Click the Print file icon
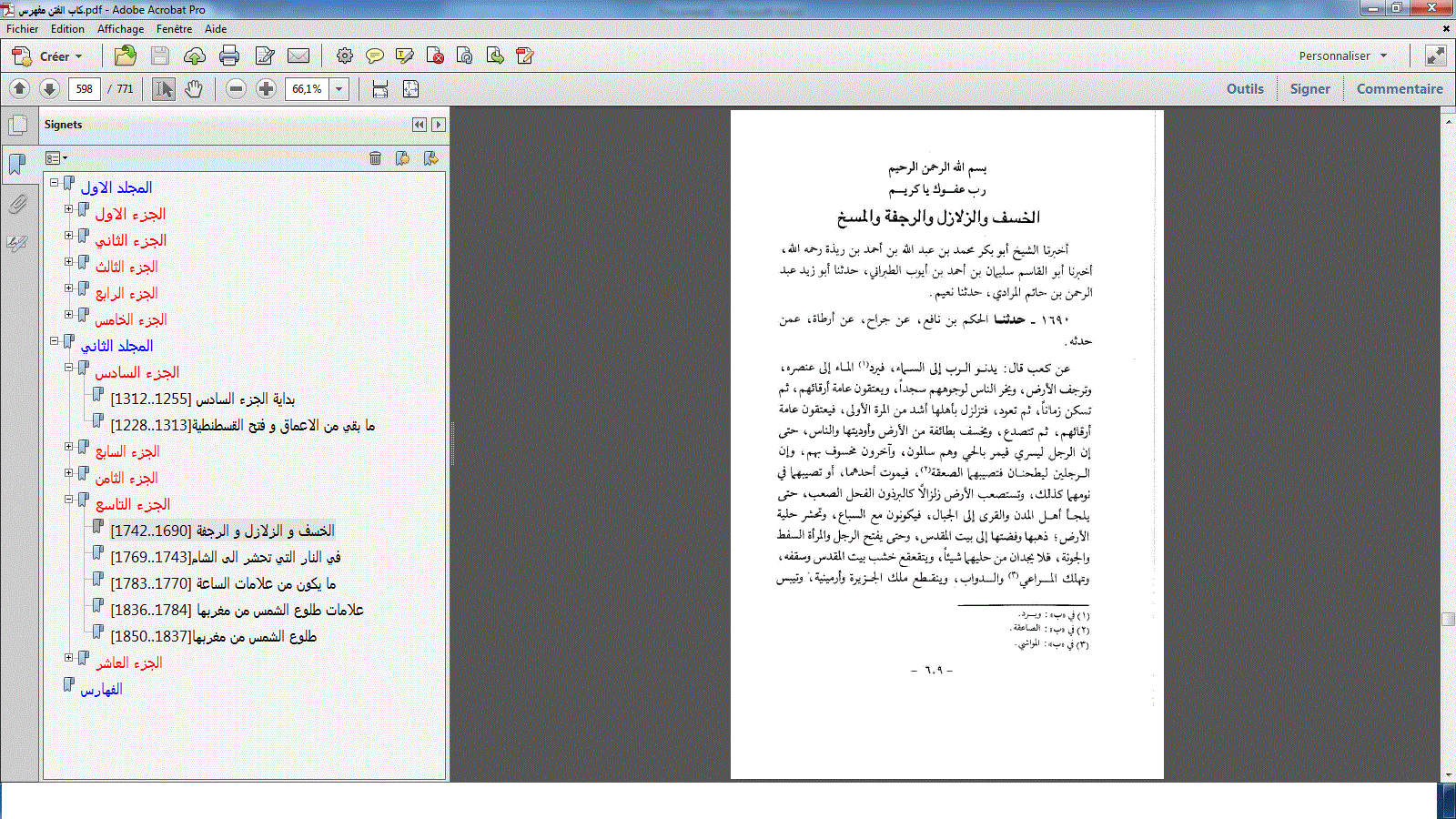Image resolution: width=1456 pixels, height=819 pixels. [x=229, y=56]
